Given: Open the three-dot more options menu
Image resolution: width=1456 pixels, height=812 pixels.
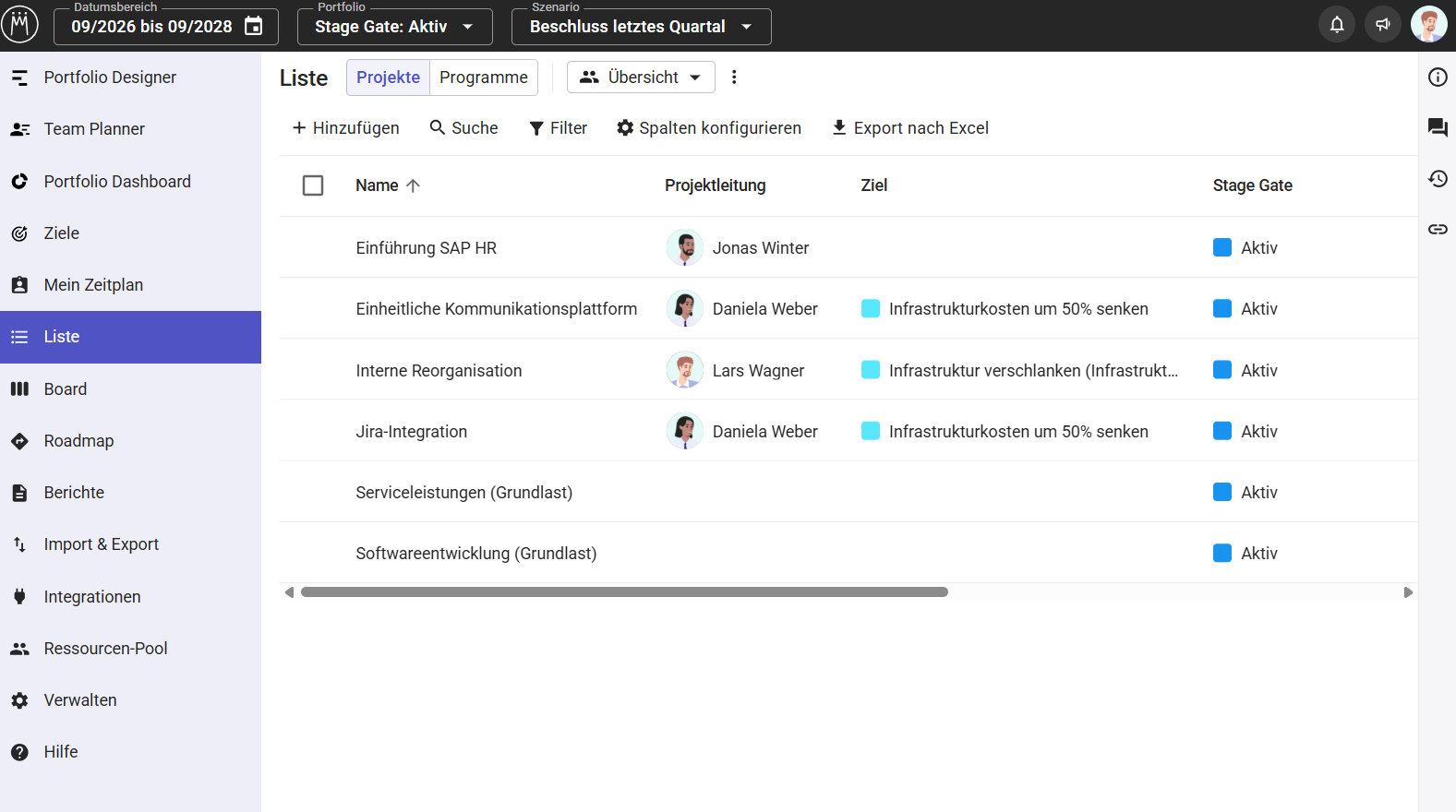Looking at the screenshot, I should tap(734, 78).
